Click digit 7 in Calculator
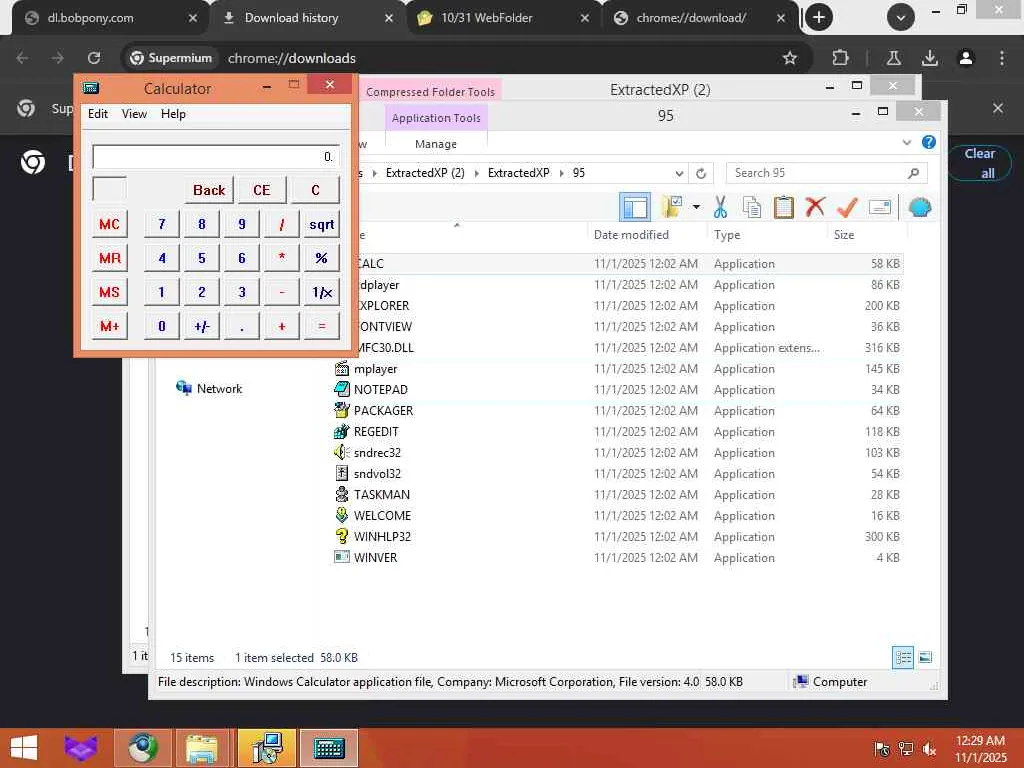This screenshot has width=1024, height=768. 161,224
